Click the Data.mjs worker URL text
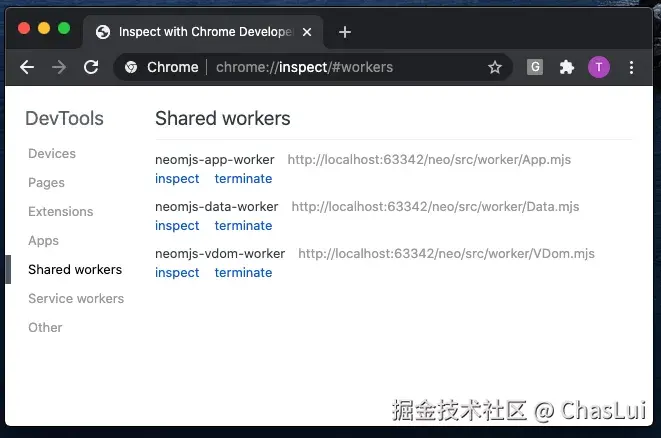 click(435, 207)
